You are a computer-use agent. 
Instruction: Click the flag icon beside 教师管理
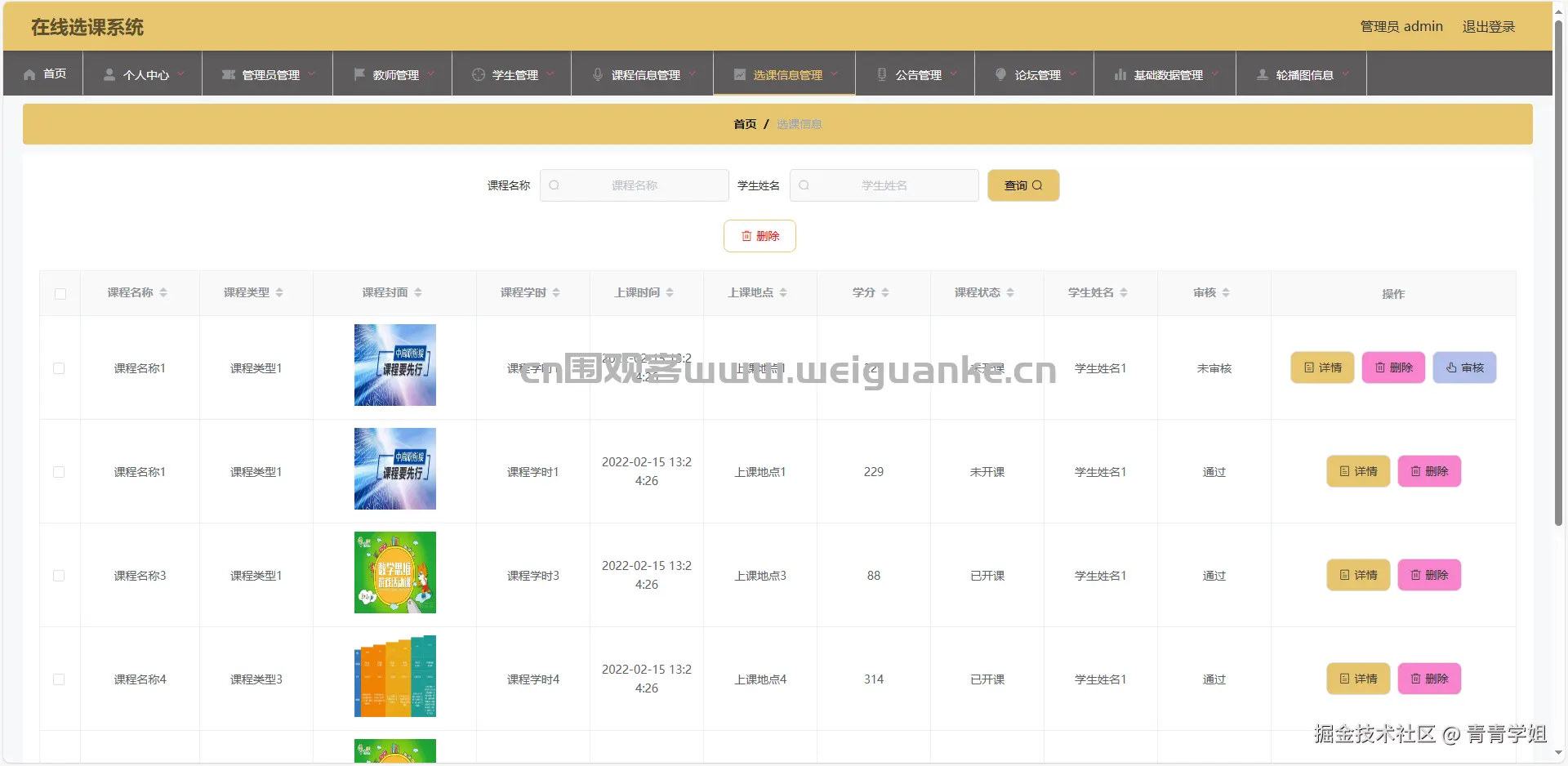(x=359, y=74)
